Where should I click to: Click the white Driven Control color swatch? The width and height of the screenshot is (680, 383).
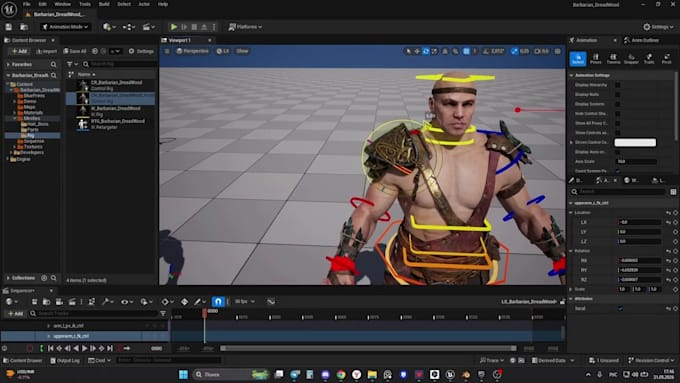(x=635, y=142)
